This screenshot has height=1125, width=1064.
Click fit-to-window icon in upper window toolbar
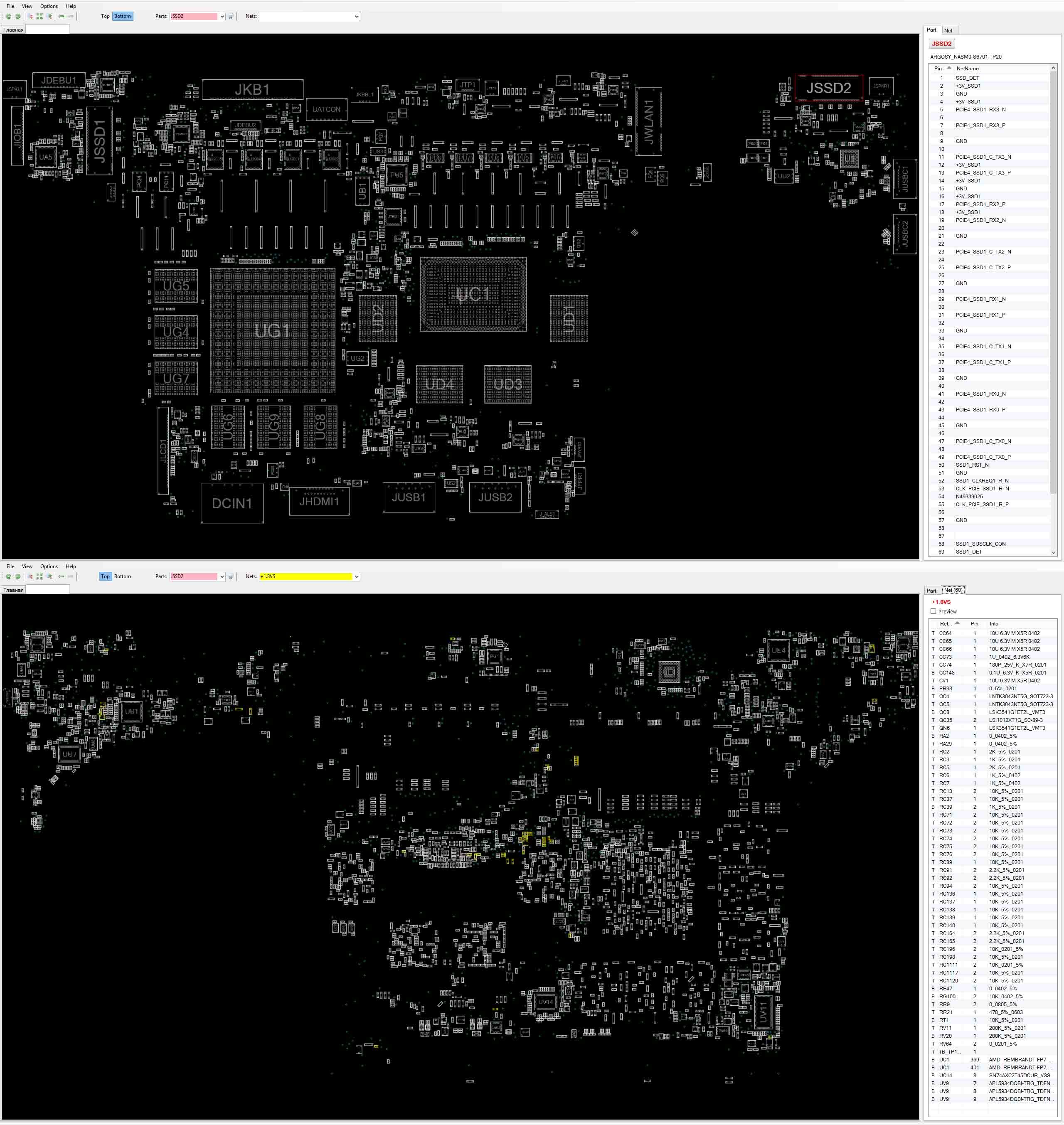click(x=40, y=17)
